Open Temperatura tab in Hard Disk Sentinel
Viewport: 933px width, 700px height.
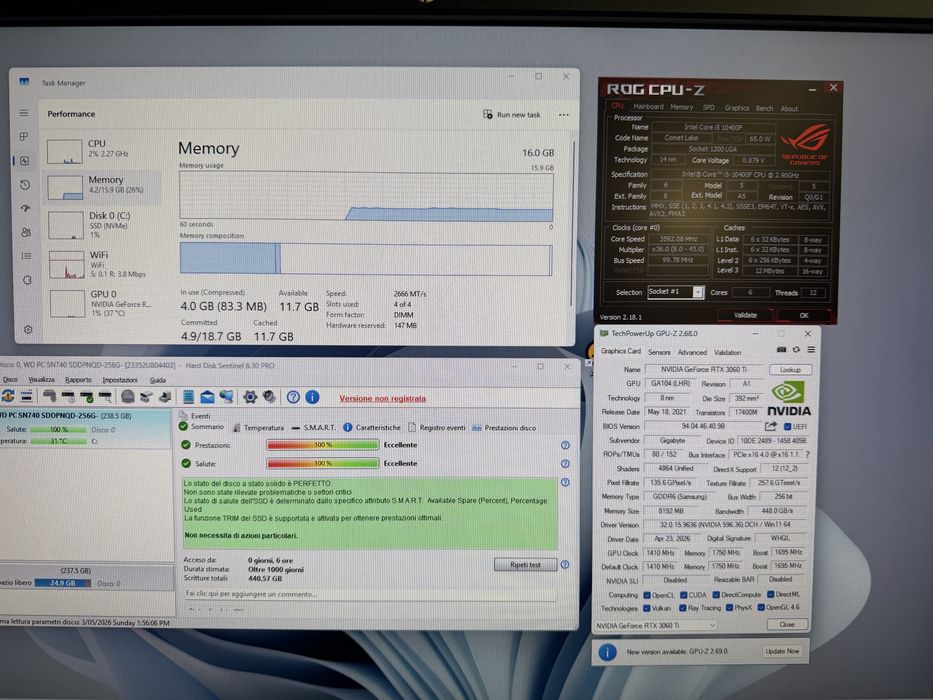pos(258,427)
